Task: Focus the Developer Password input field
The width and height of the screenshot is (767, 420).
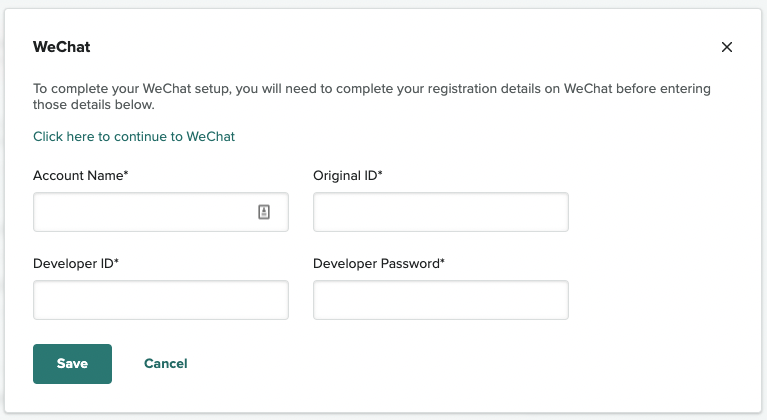Action: pos(441,300)
